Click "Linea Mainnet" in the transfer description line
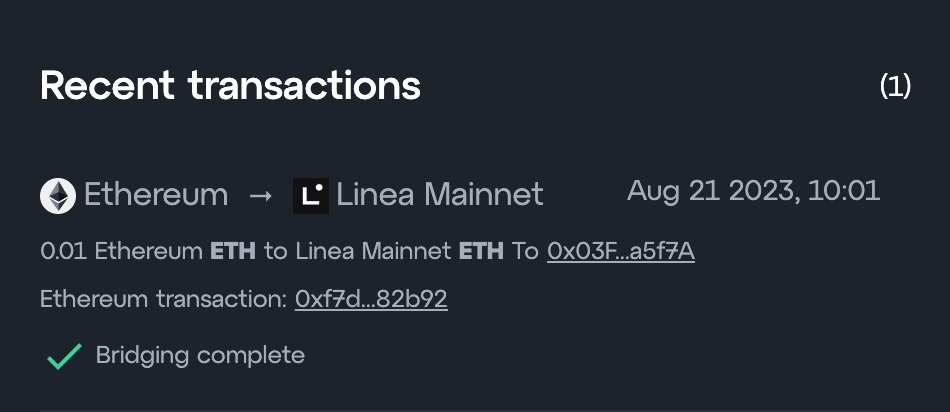950x412 pixels. click(372, 251)
